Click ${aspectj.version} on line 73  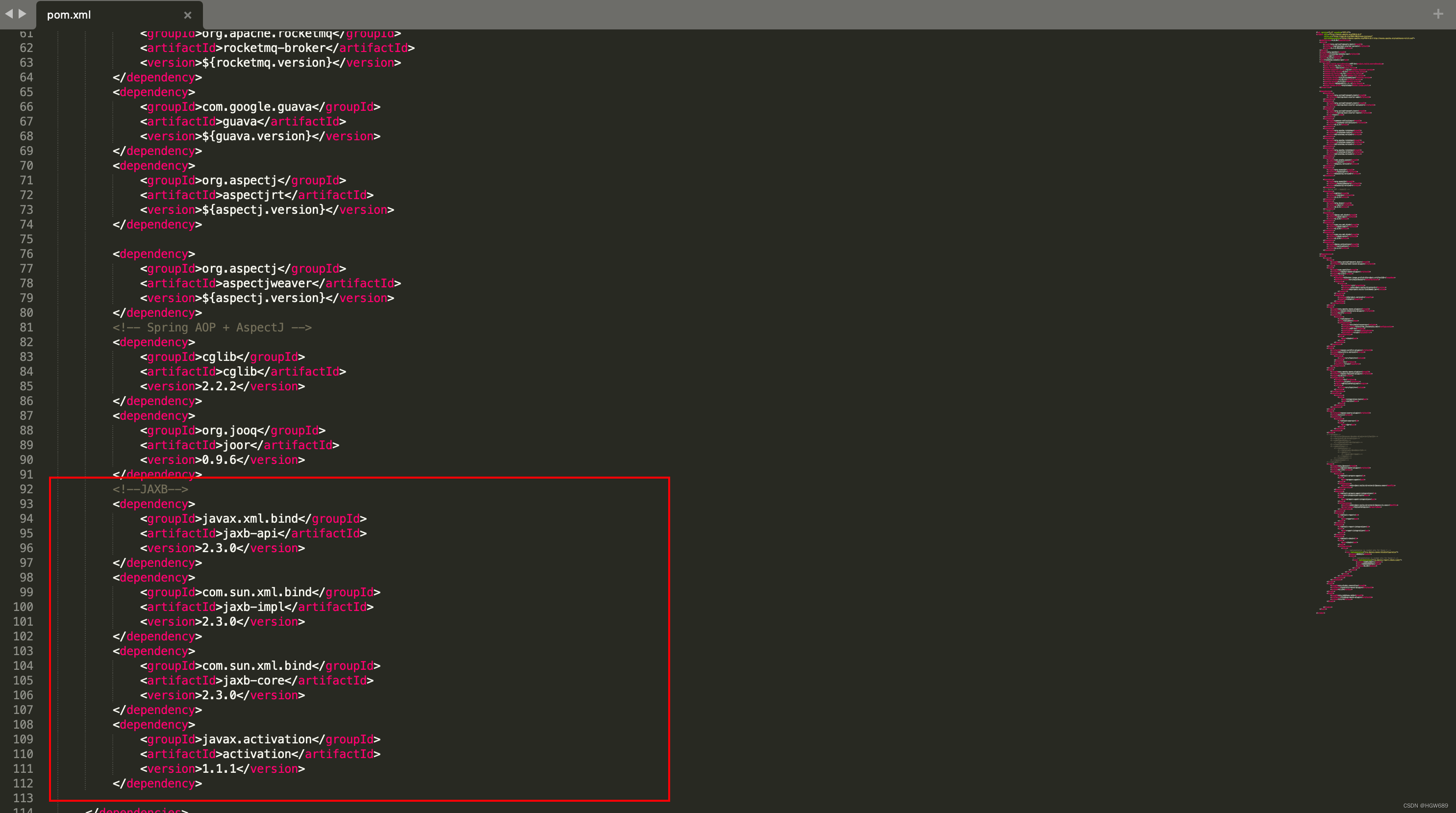[x=264, y=210]
